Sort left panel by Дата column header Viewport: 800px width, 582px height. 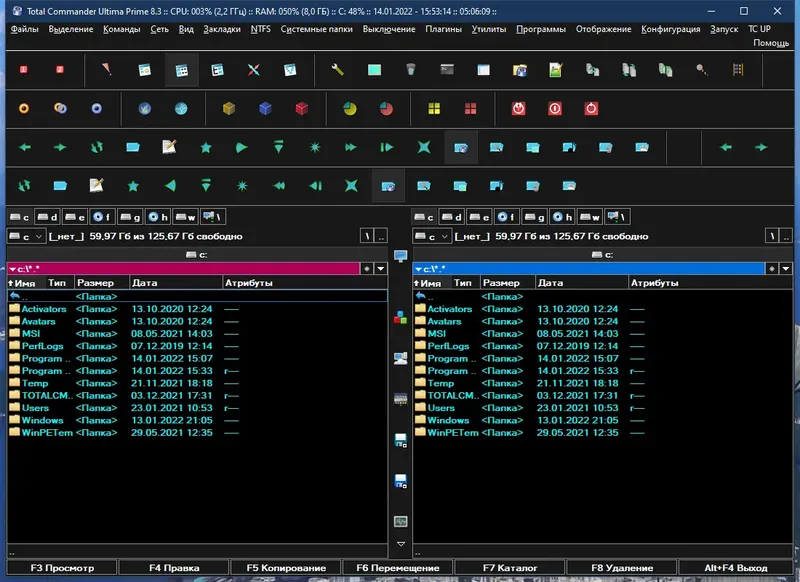click(176, 283)
